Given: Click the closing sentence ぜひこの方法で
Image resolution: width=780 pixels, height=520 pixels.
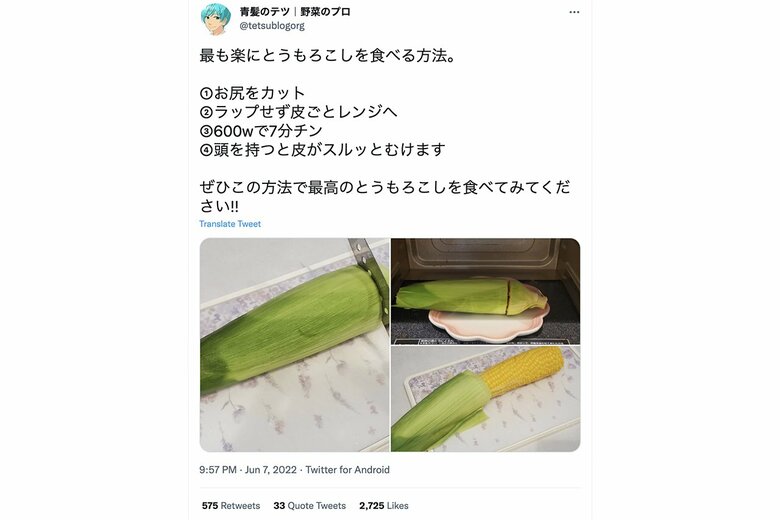Looking at the screenshot, I should click(385, 196).
